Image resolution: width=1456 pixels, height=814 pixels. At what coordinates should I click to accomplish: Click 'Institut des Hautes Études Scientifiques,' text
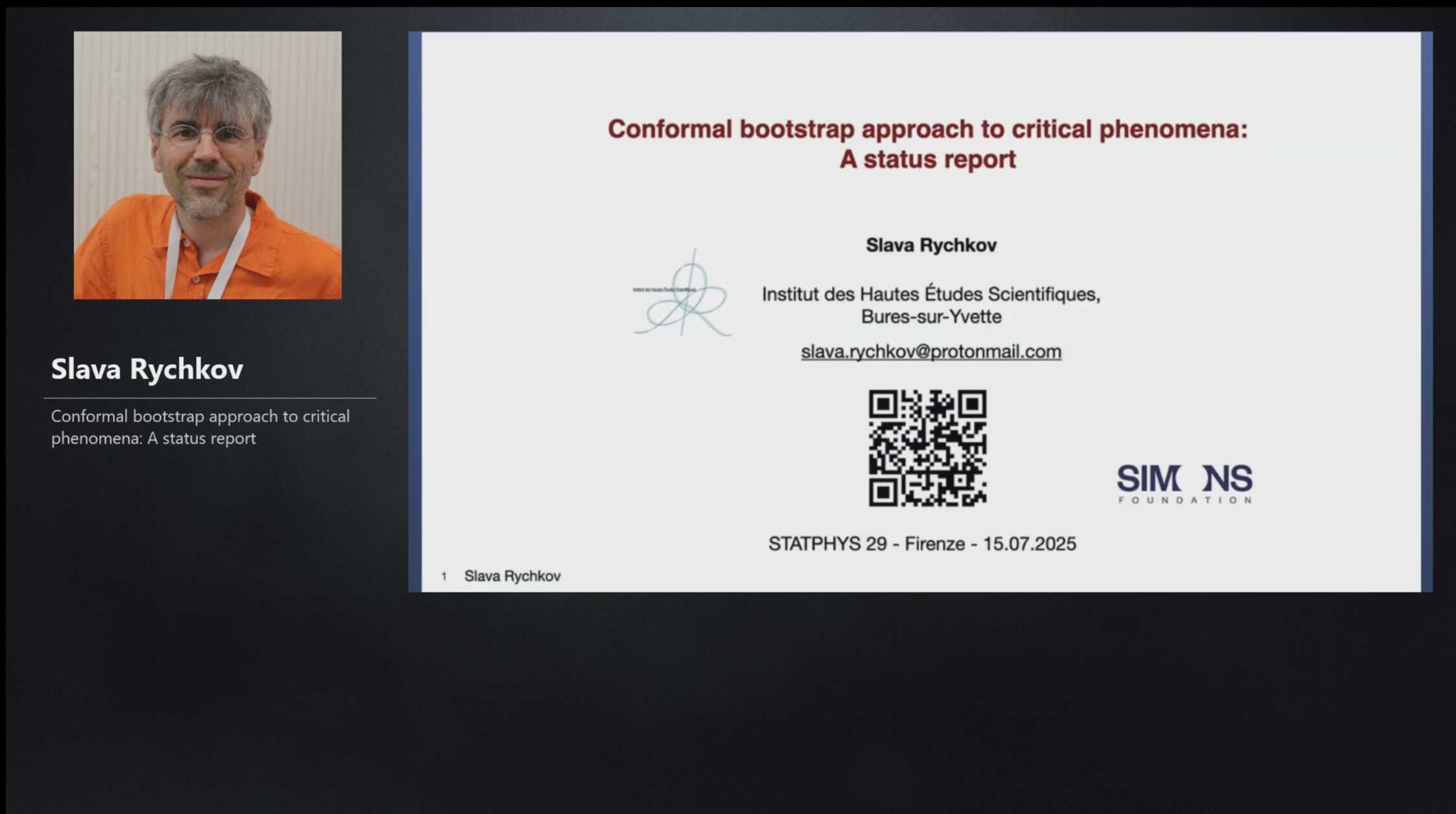pyautogui.click(x=930, y=294)
